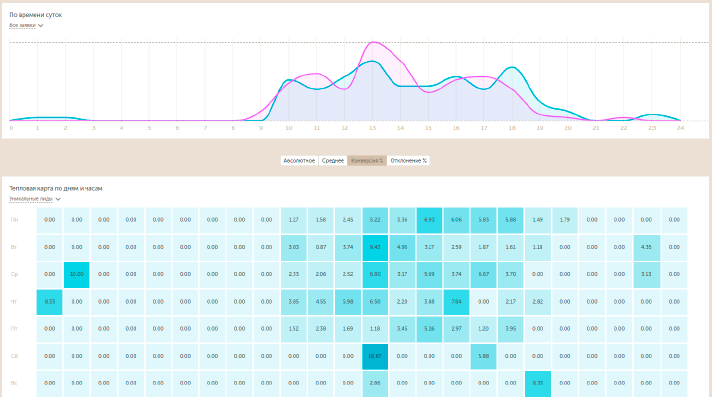
Task: Click the 5.26 cell in the Friday row
Action: click(429, 329)
